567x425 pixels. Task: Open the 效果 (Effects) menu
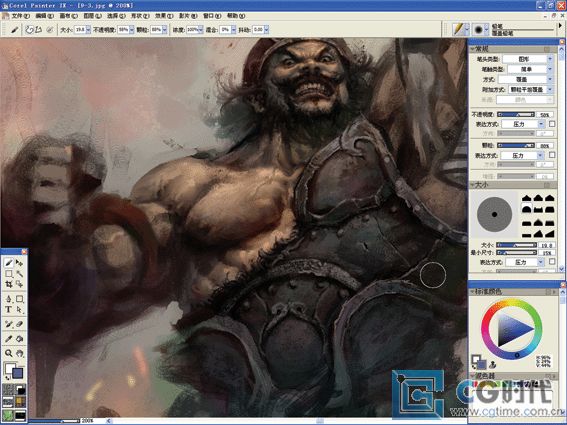tap(164, 16)
